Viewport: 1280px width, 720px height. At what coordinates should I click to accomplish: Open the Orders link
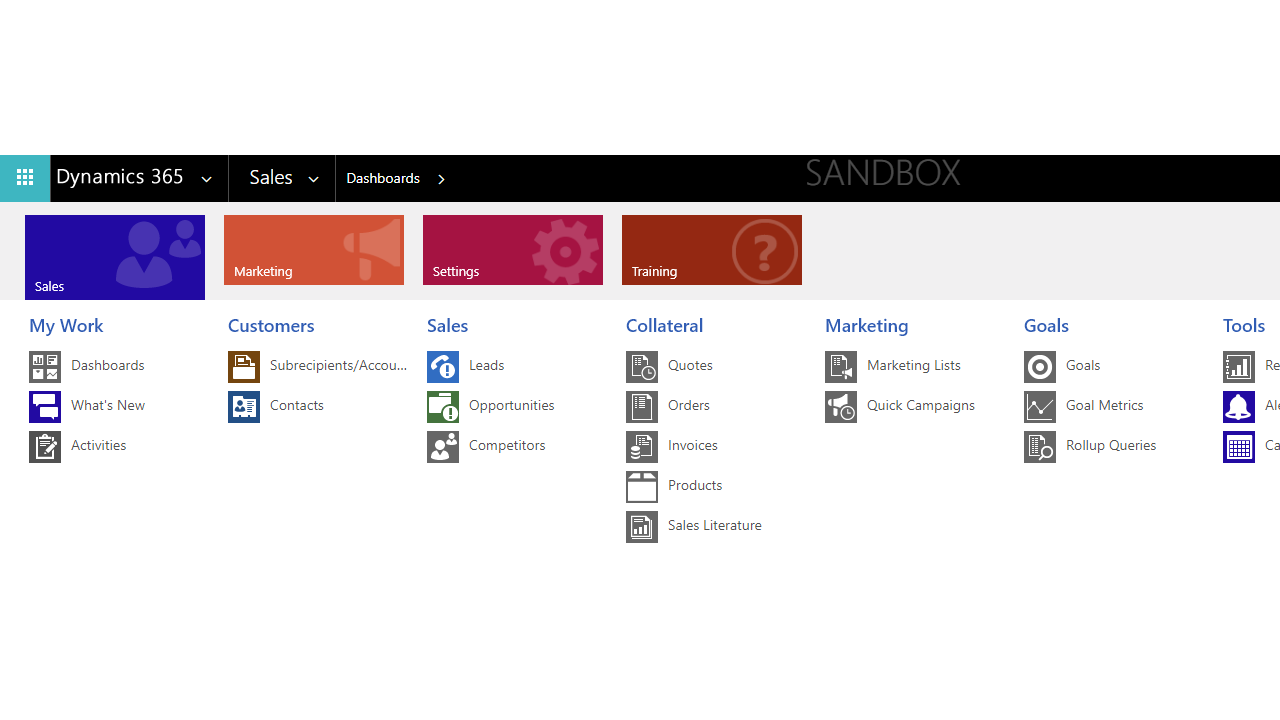point(689,405)
